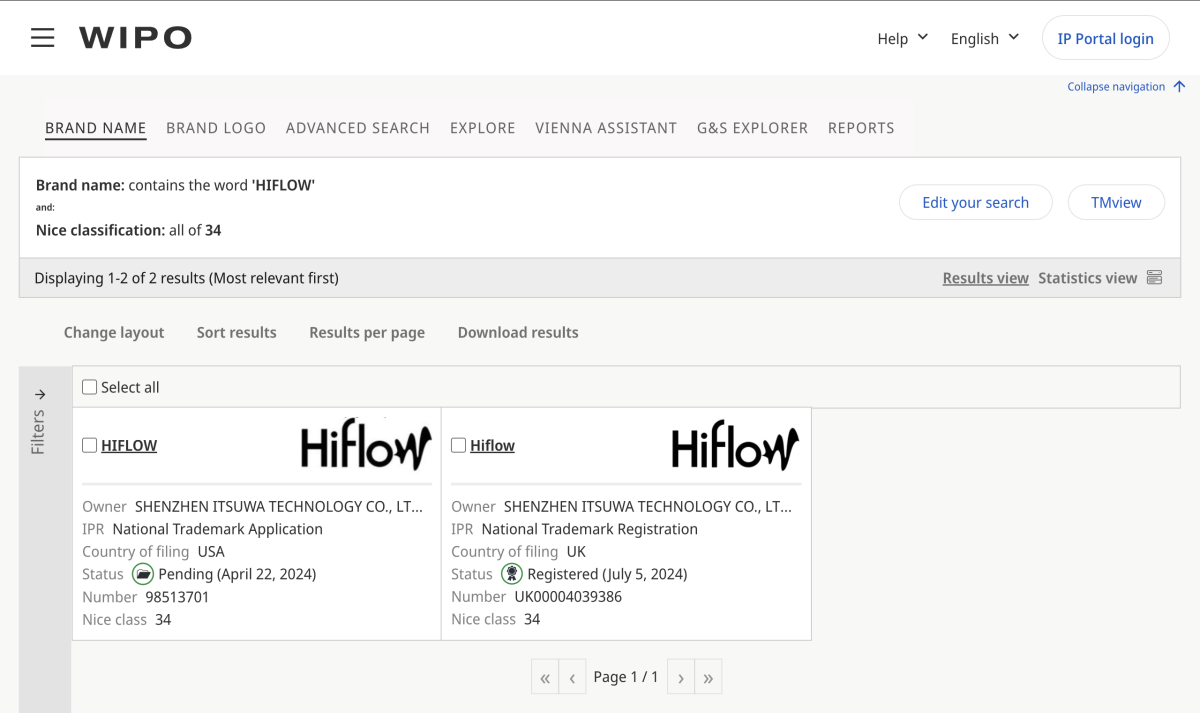
Task: Go to next page of results
Action: [680, 678]
